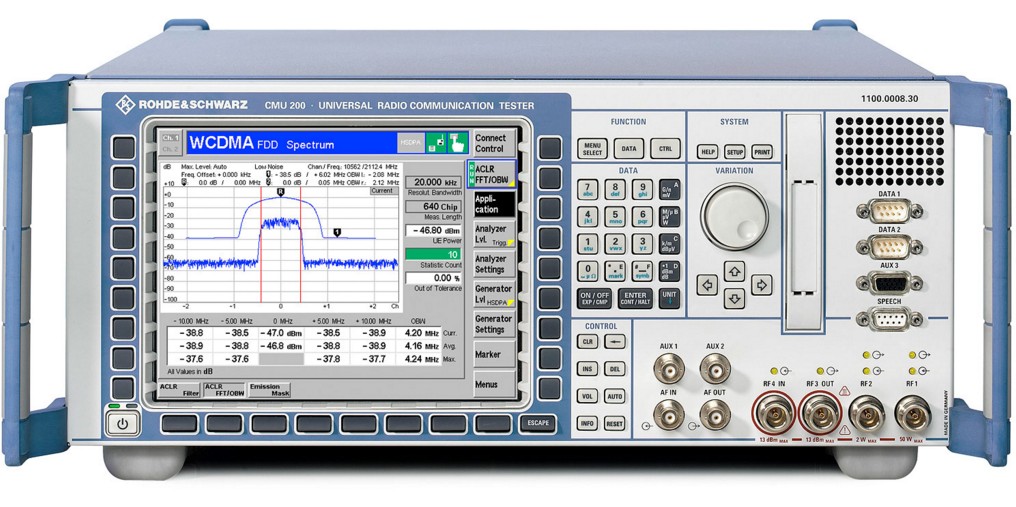Tap the MENU SELECT key

[x=593, y=148]
